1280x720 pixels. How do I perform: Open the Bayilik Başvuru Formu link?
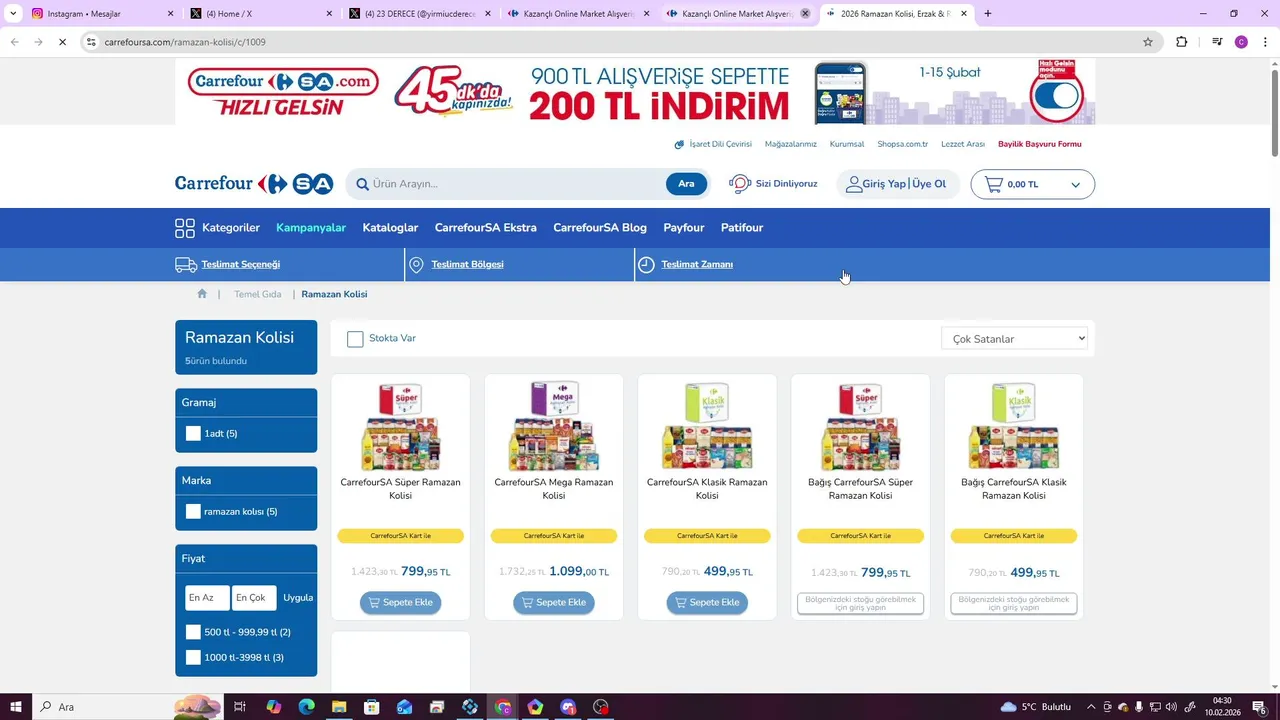tap(1040, 144)
